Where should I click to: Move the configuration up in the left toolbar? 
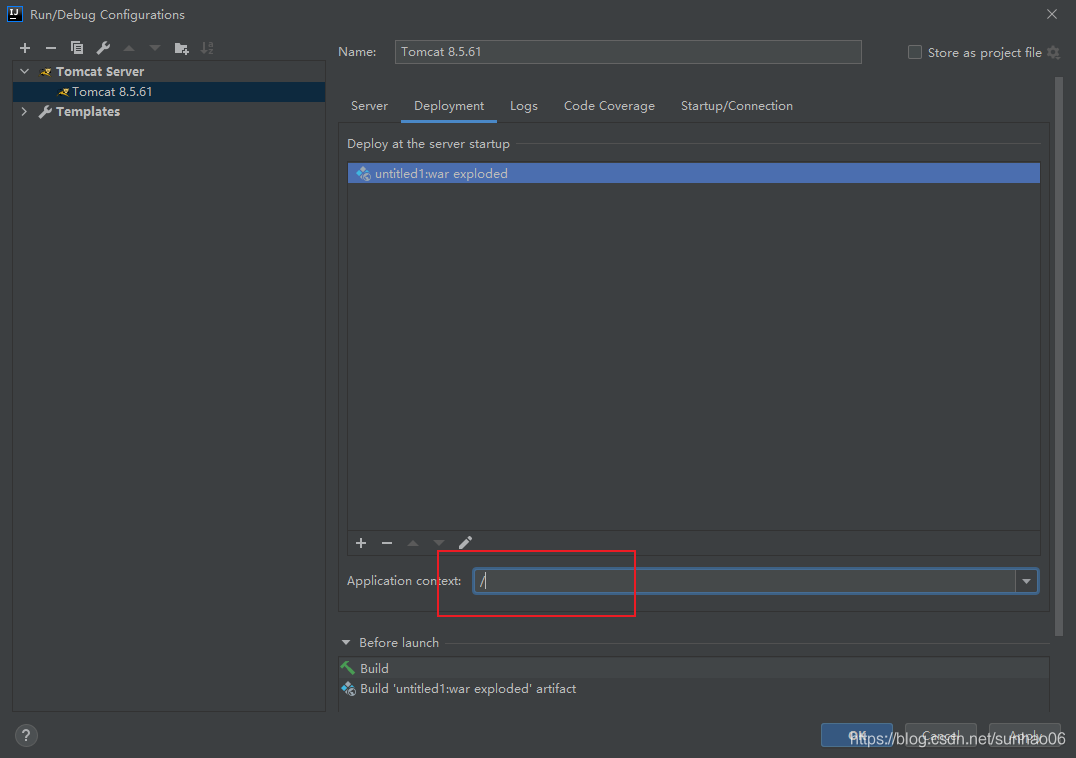pos(129,48)
